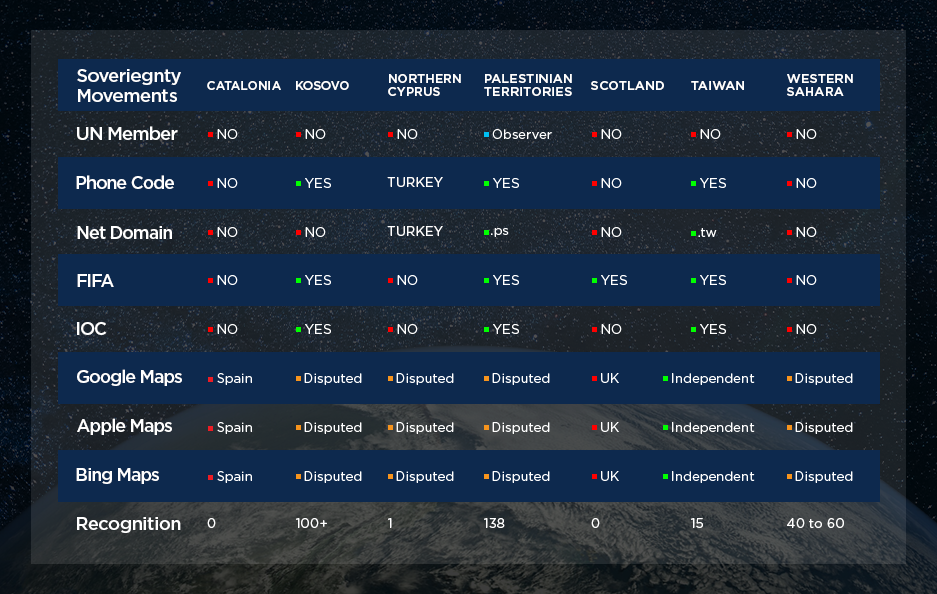
Task: Select the CATALONIA column header
Action: [244, 85]
